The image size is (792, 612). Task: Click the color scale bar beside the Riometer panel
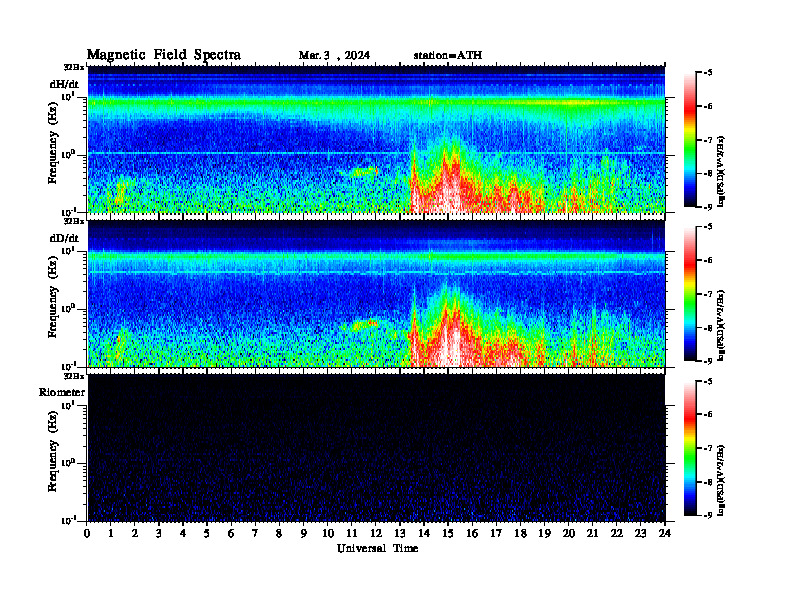690,448
